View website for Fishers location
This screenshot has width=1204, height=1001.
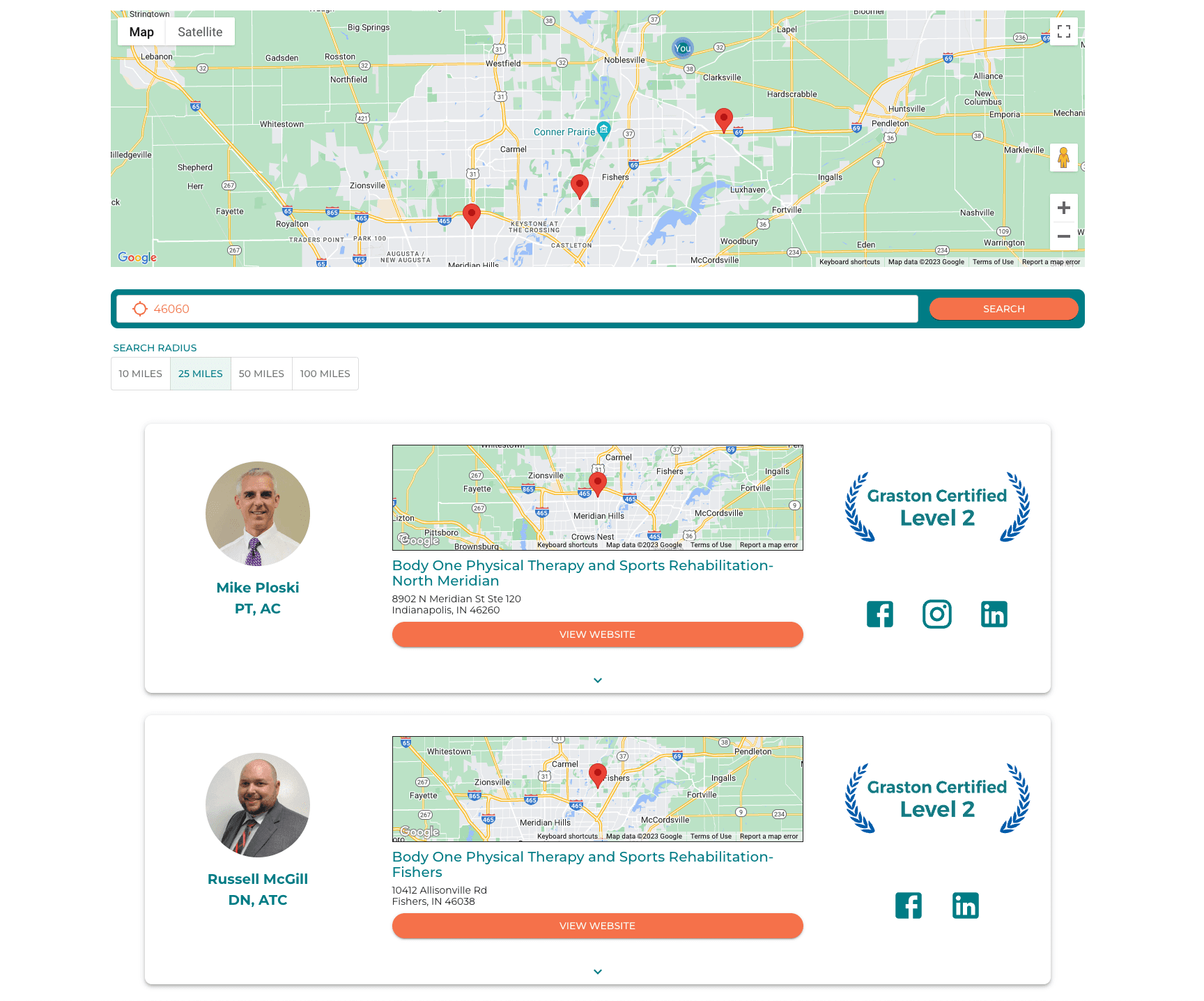pyautogui.click(x=598, y=926)
